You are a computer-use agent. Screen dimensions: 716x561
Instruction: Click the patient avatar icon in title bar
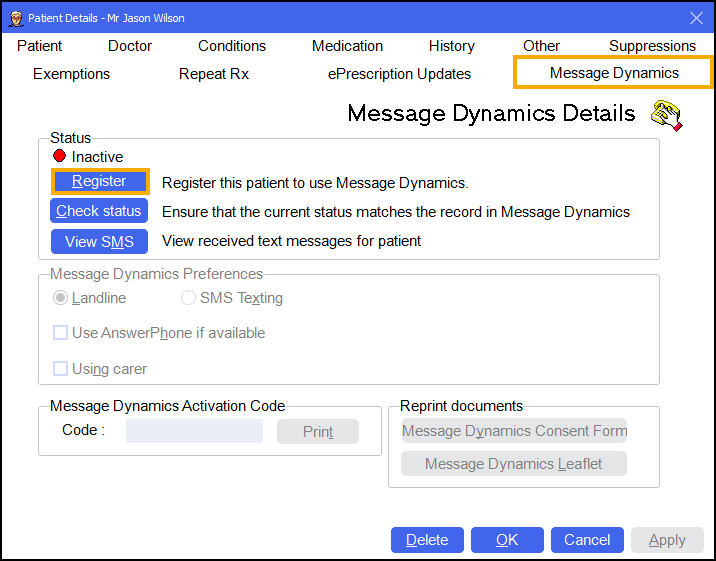tap(15, 18)
